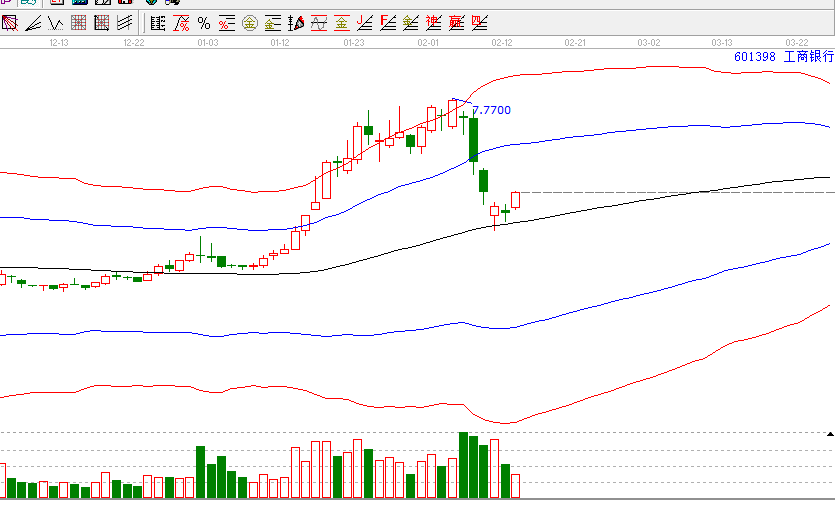Click the 03-13 date on the time axis
835x506 pixels.
722,43
